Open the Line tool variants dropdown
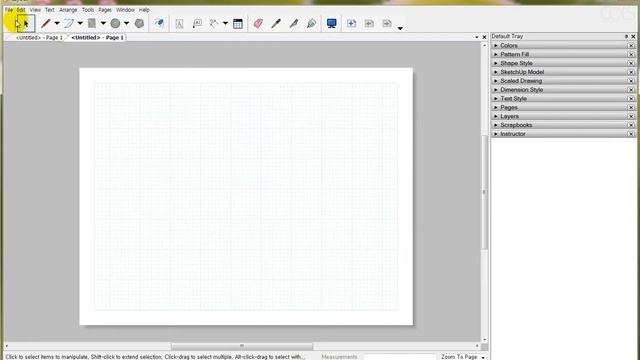This screenshot has height=360, width=640. [x=57, y=24]
